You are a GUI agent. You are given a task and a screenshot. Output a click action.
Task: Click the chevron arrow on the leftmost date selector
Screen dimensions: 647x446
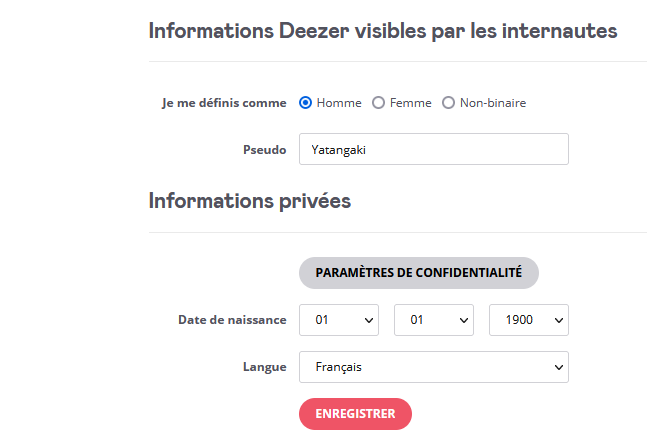pos(369,320)
